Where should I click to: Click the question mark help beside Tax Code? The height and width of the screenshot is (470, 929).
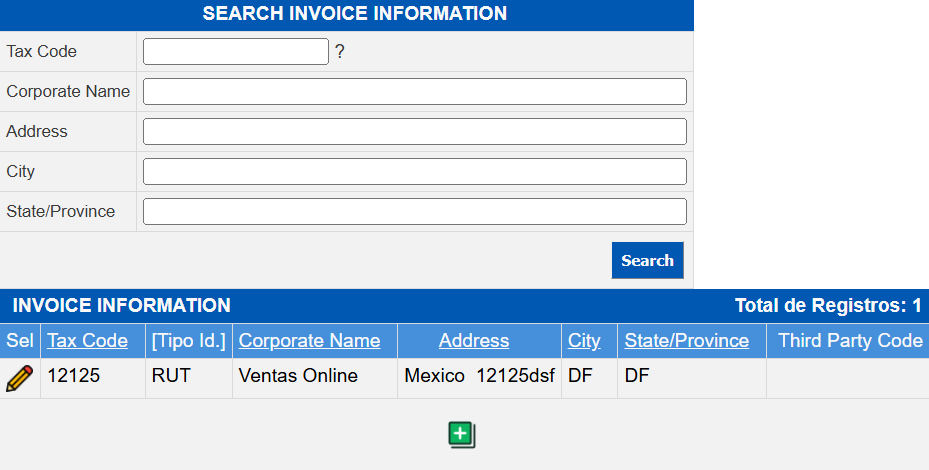click(x=340, y=52)
